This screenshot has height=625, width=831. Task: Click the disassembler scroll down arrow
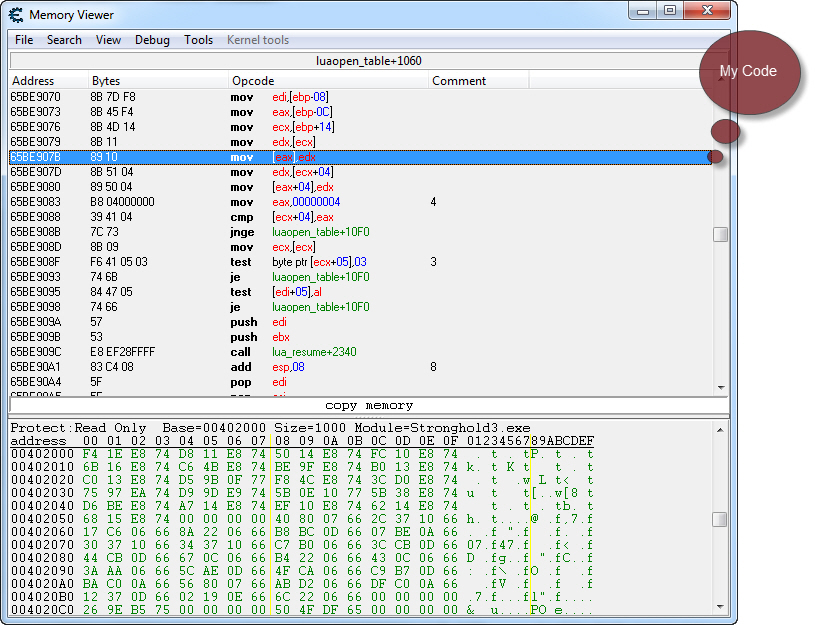coord(720,387)
